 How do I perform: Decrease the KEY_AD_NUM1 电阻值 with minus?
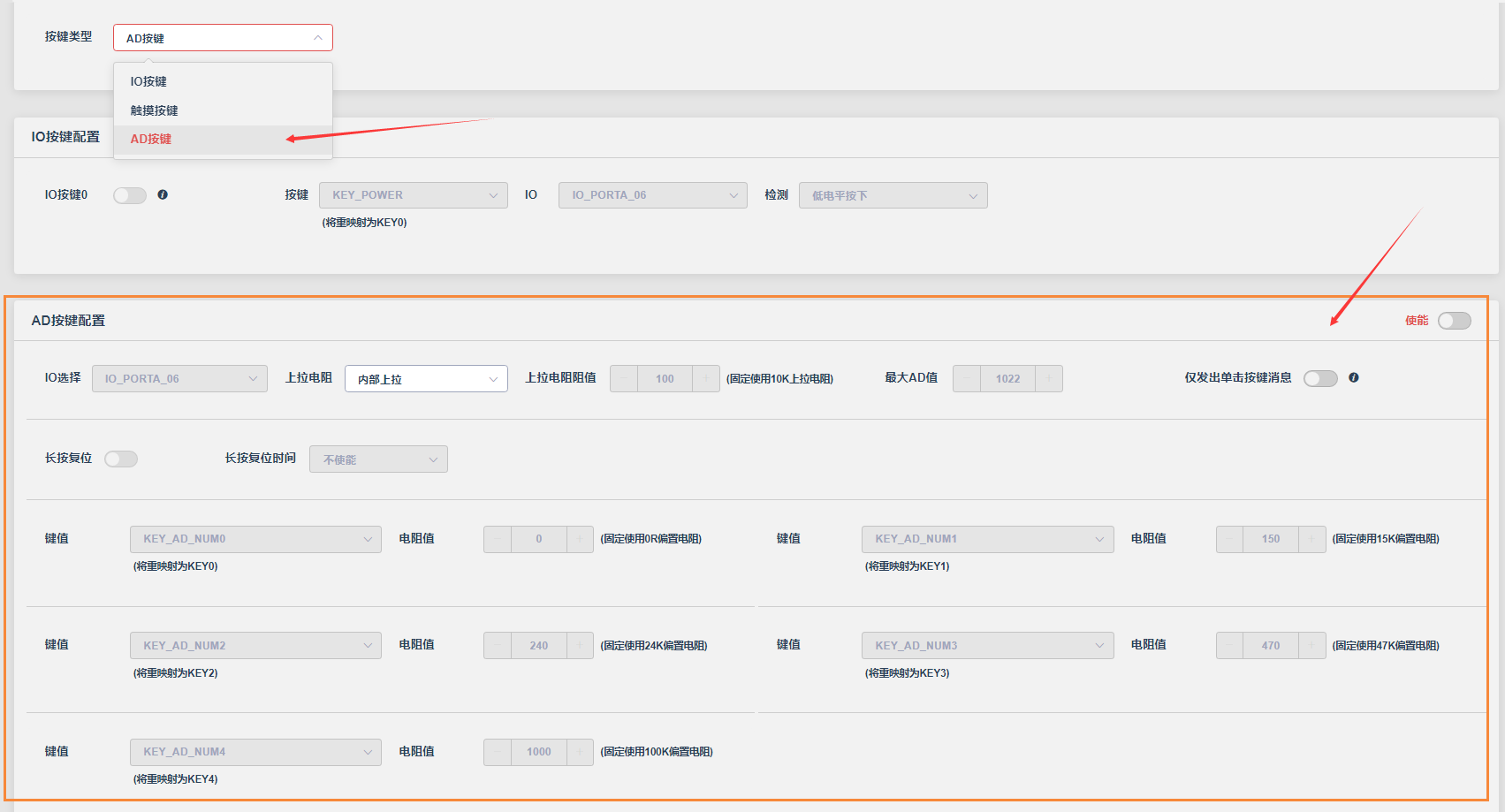(x=1230, y=539)
